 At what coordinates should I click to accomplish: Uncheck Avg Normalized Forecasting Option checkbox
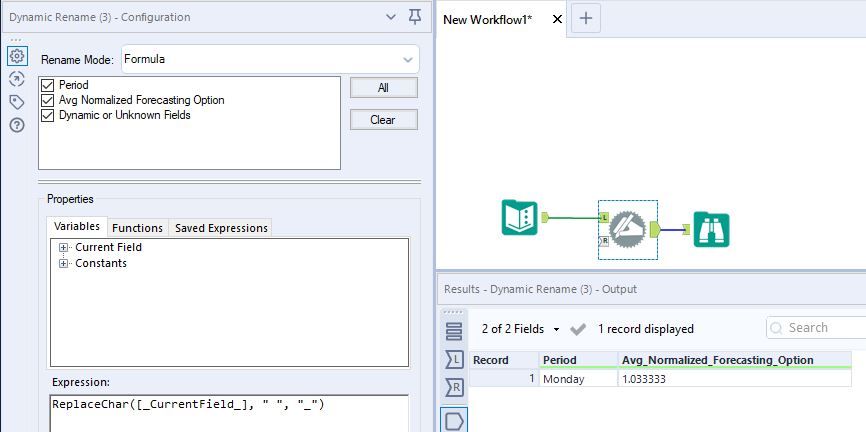[48, 101]
